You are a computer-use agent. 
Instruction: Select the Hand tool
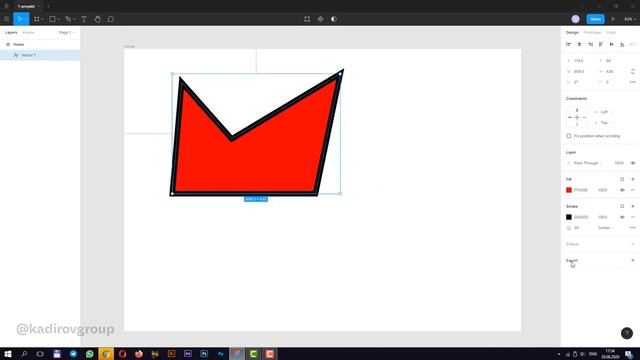97,19
